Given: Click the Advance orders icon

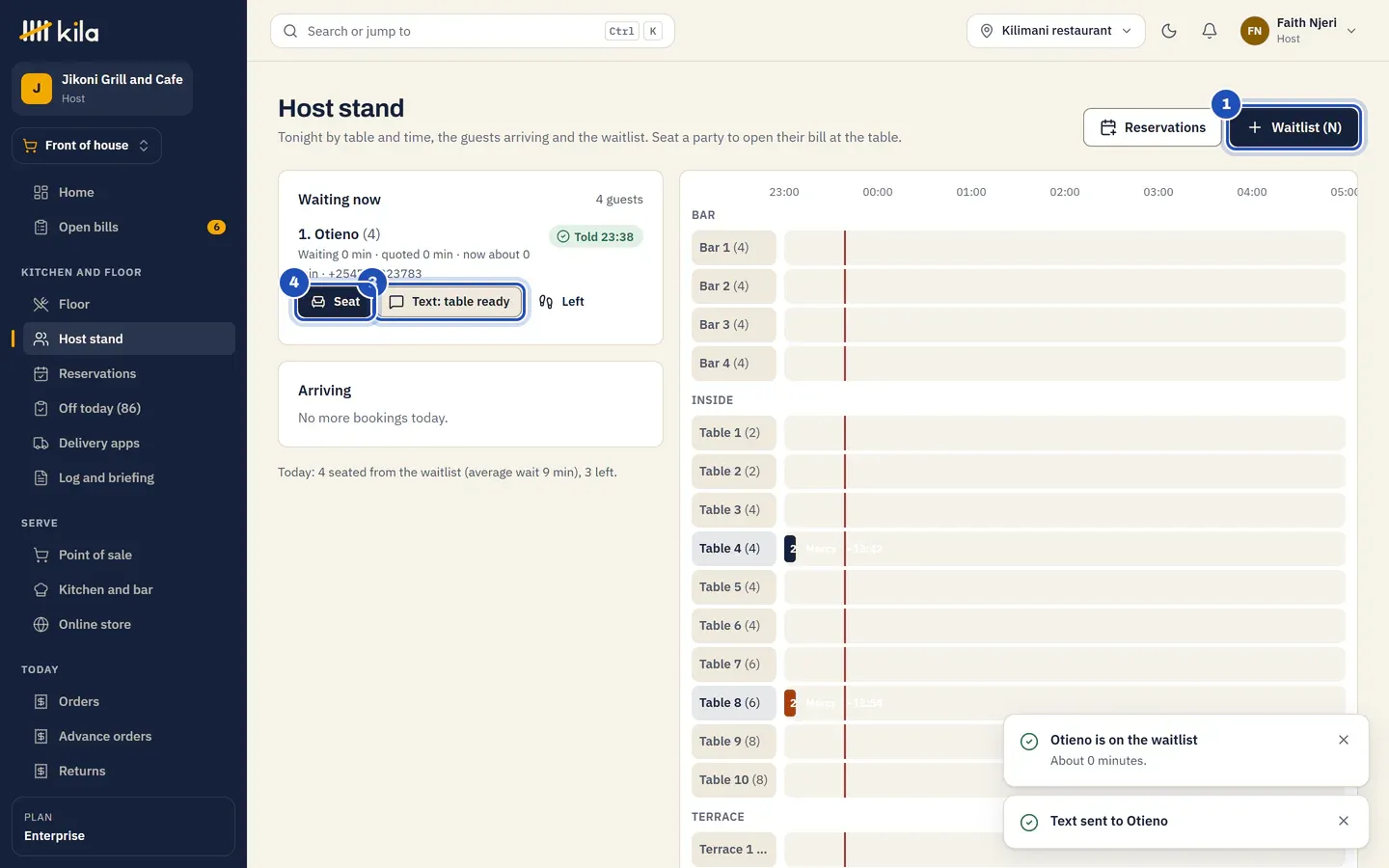Looking at the screenshot, I should pos(41,736).
